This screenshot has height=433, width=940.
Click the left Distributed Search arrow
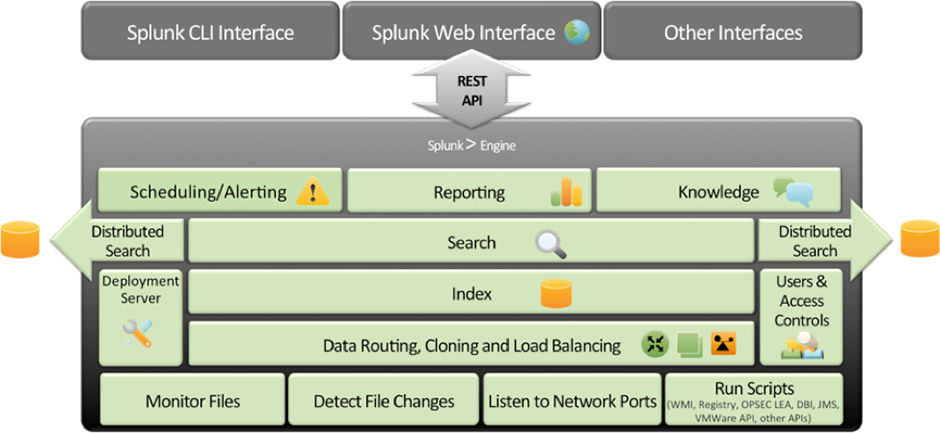[118, 241]
